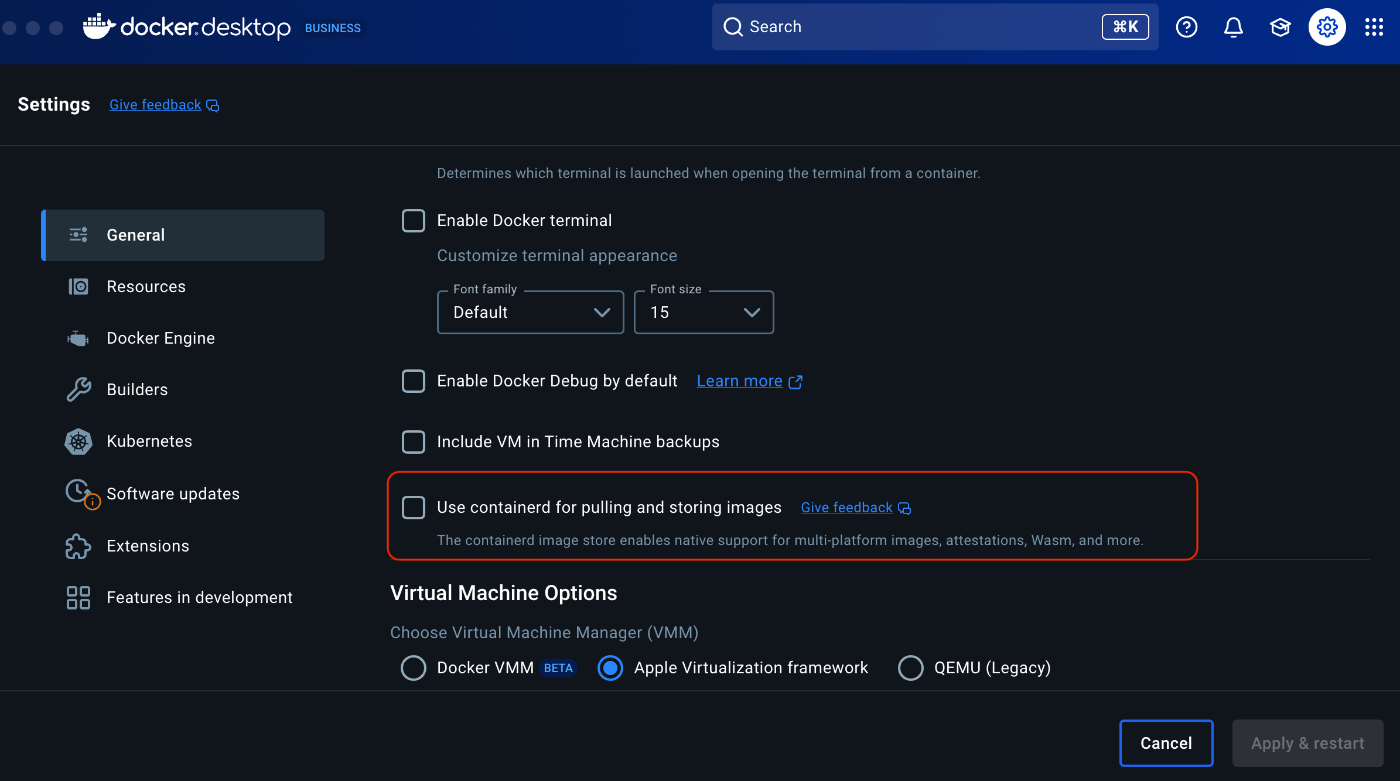Click the containerd image store description text
This screenshot has width=1400, height=781.
click(x=790, y=540)
